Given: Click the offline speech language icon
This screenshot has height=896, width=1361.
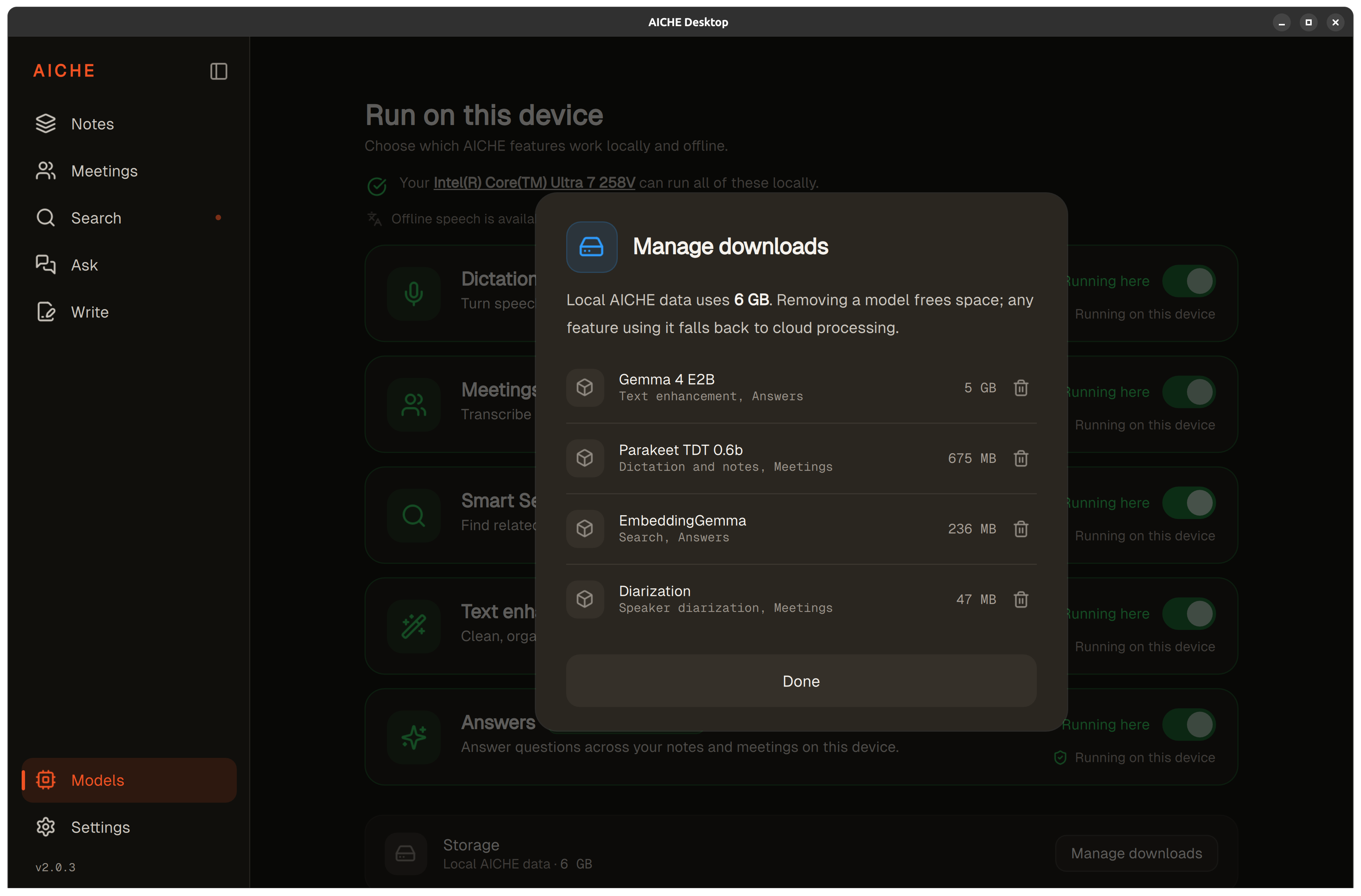Looking at the screenshot, I should 375,219.
